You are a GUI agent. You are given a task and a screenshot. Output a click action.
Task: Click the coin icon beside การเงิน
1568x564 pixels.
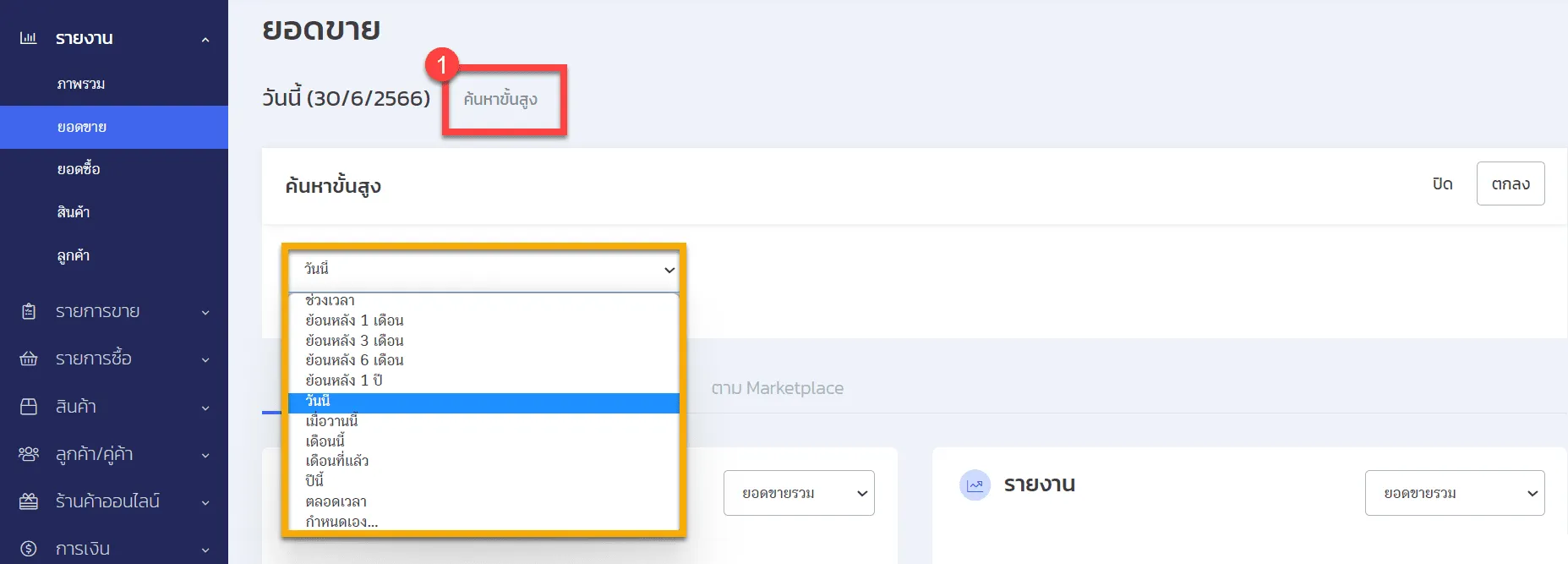[x=29, y=549]
